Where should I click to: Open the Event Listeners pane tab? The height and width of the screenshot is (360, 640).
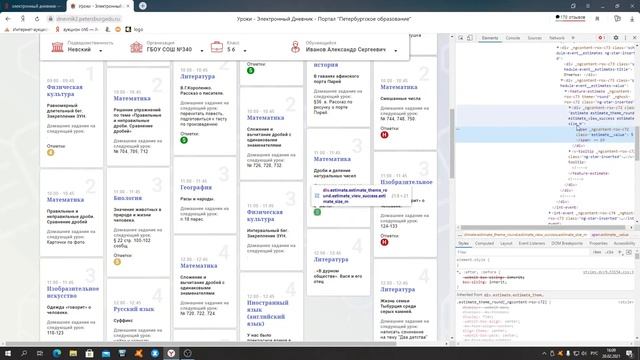click(532, 244)
